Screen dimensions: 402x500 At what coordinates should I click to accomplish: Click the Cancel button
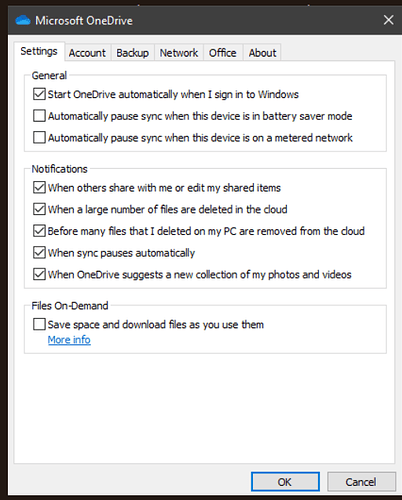(x=361, y=482)
